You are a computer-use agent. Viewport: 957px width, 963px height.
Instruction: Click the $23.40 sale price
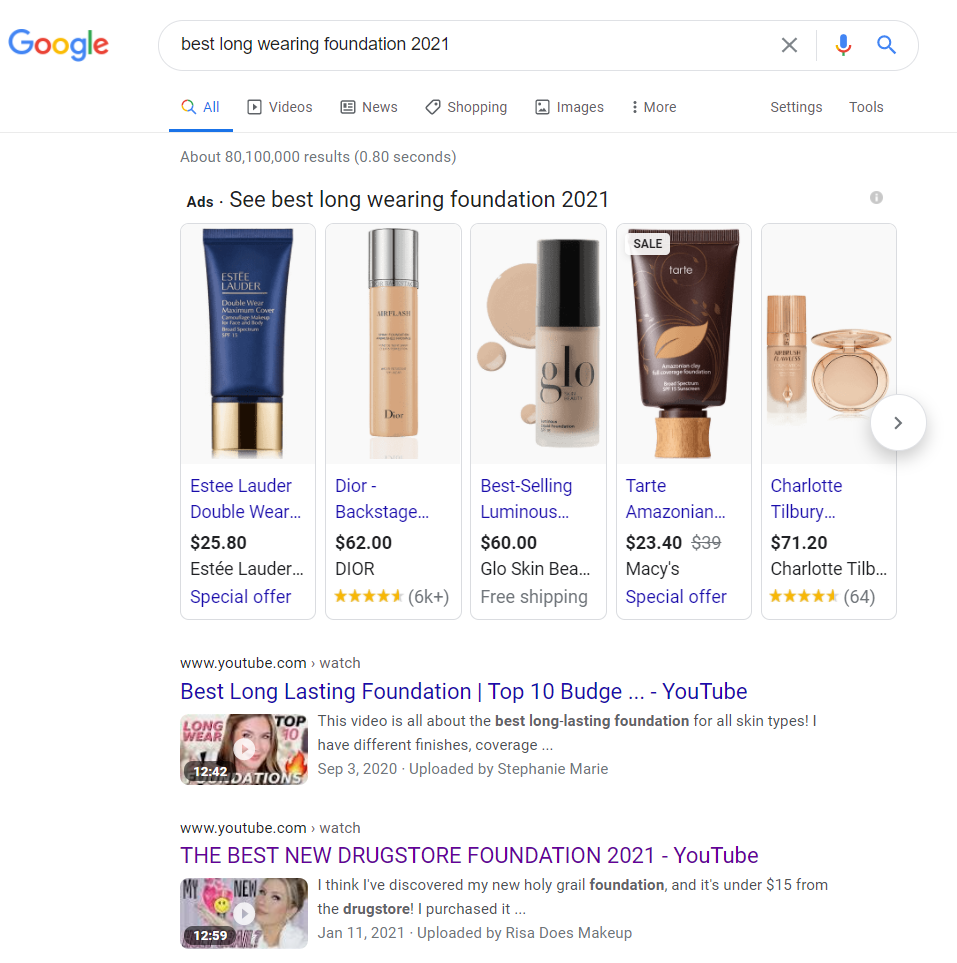(654, 543)
